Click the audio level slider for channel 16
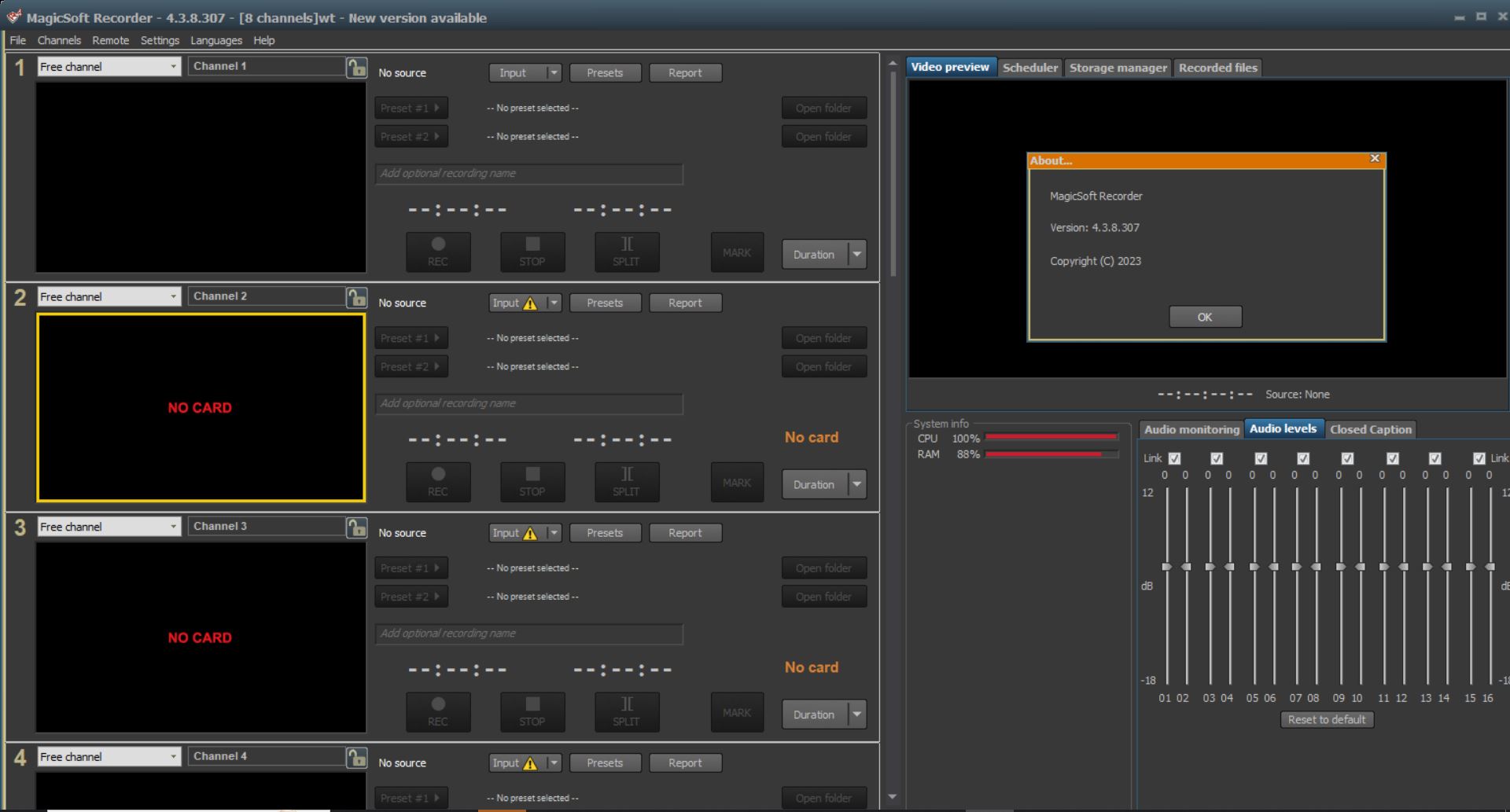The width and height of the screenshot is (1510, 812). click(x=1490, y=567)
